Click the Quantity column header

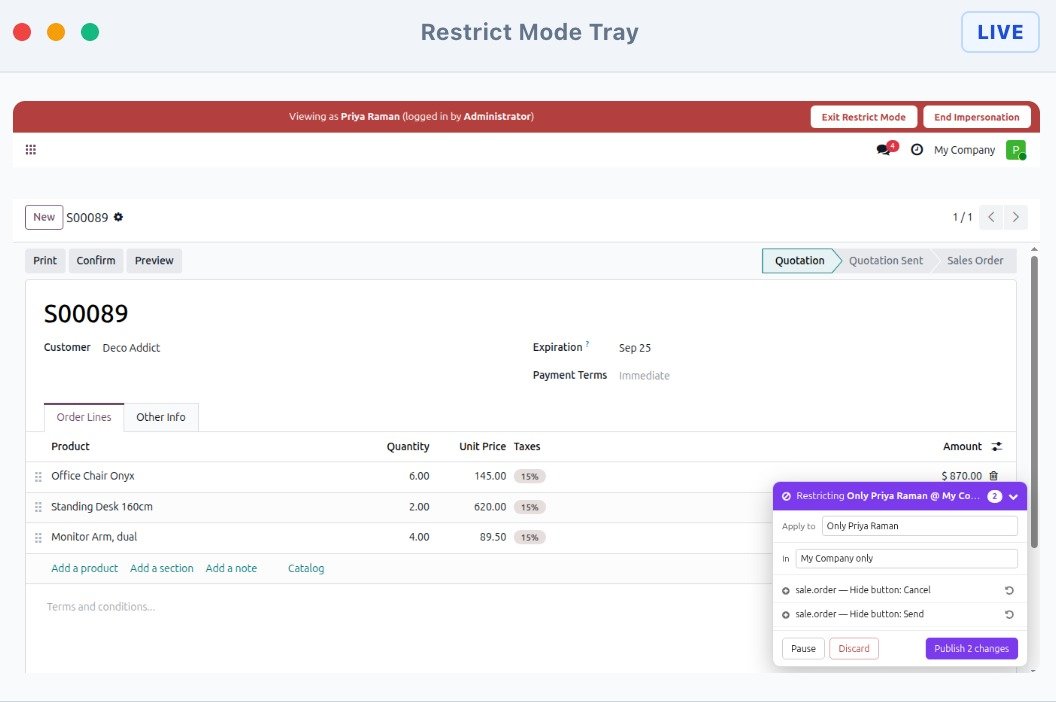[x=407, y=446]
